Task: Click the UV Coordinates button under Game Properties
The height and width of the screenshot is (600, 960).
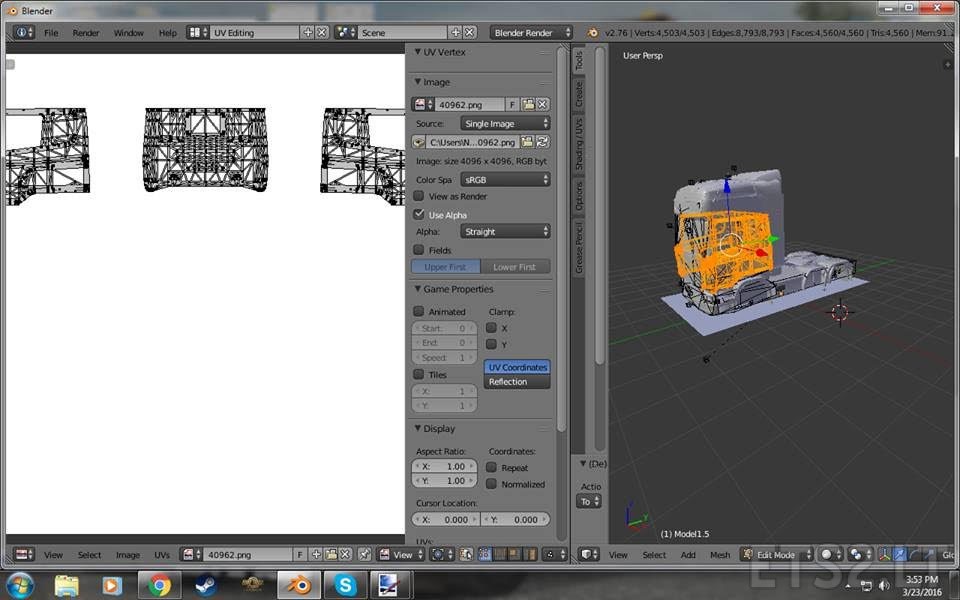Action: coord(517,367)
